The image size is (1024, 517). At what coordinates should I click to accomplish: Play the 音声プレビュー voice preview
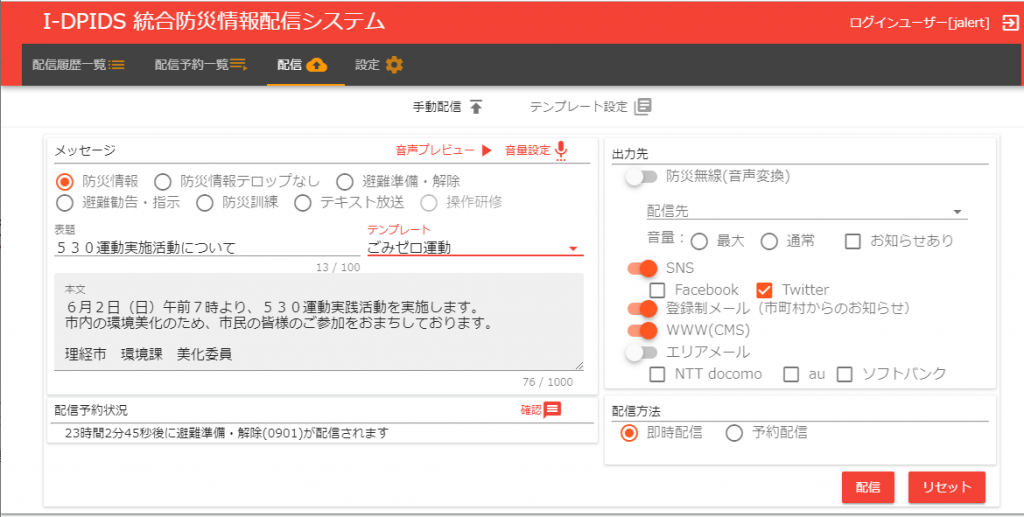pos(487,151)
